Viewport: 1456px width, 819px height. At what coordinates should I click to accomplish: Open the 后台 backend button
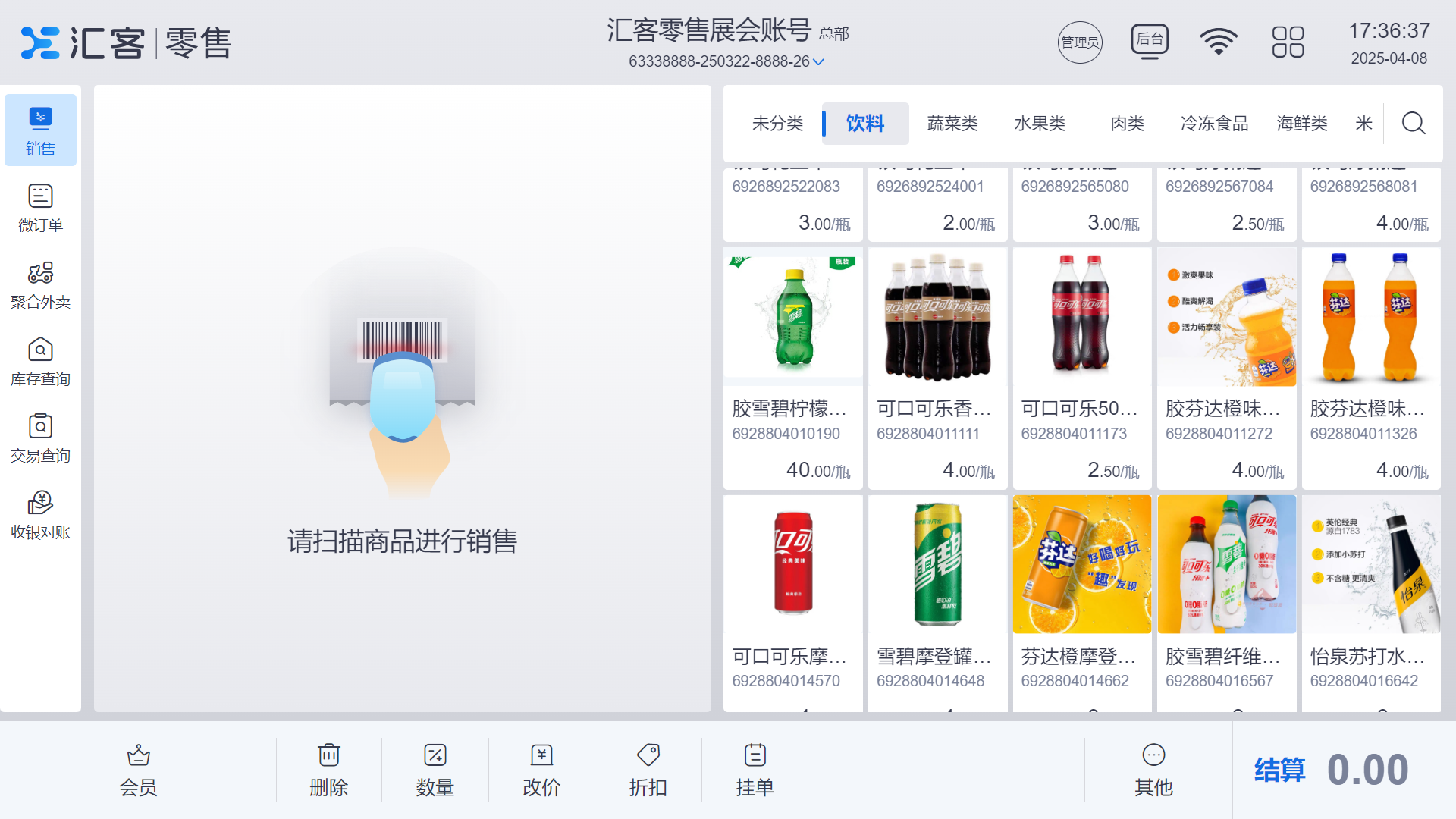click(1149, 42)
